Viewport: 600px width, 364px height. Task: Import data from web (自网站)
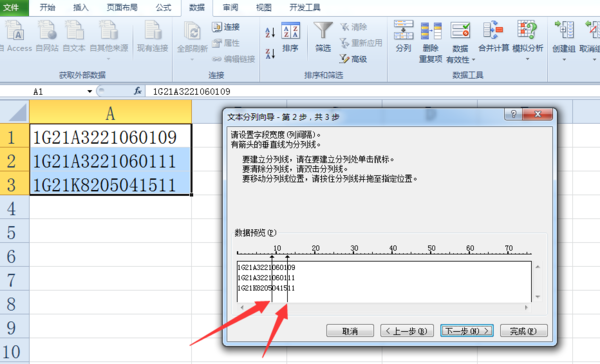tap(47, 36)
